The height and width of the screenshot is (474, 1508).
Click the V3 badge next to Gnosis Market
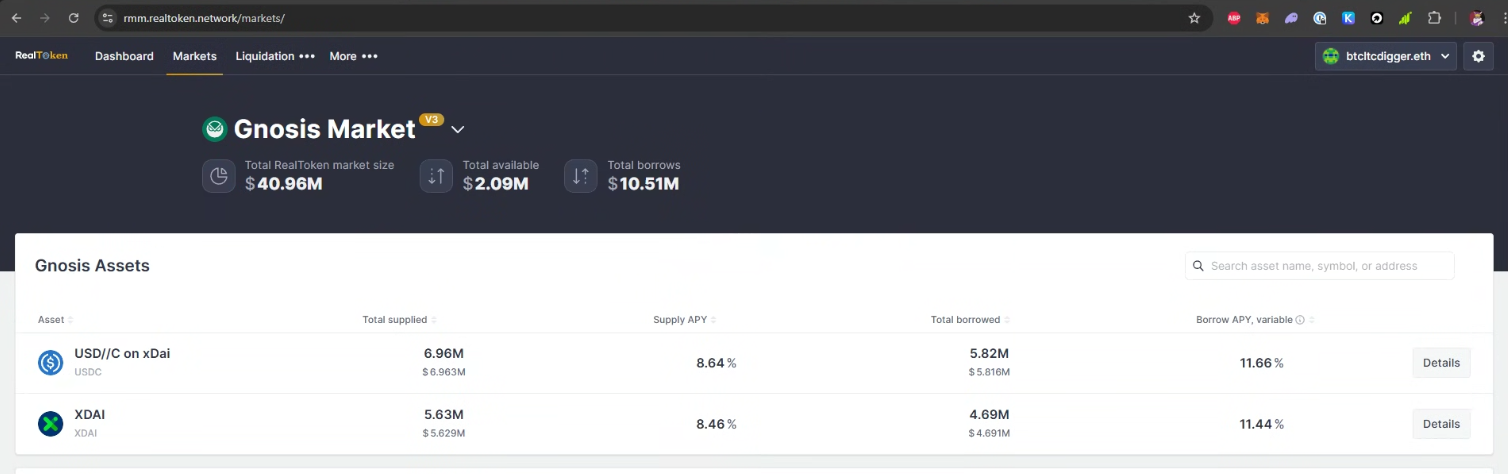432,119
